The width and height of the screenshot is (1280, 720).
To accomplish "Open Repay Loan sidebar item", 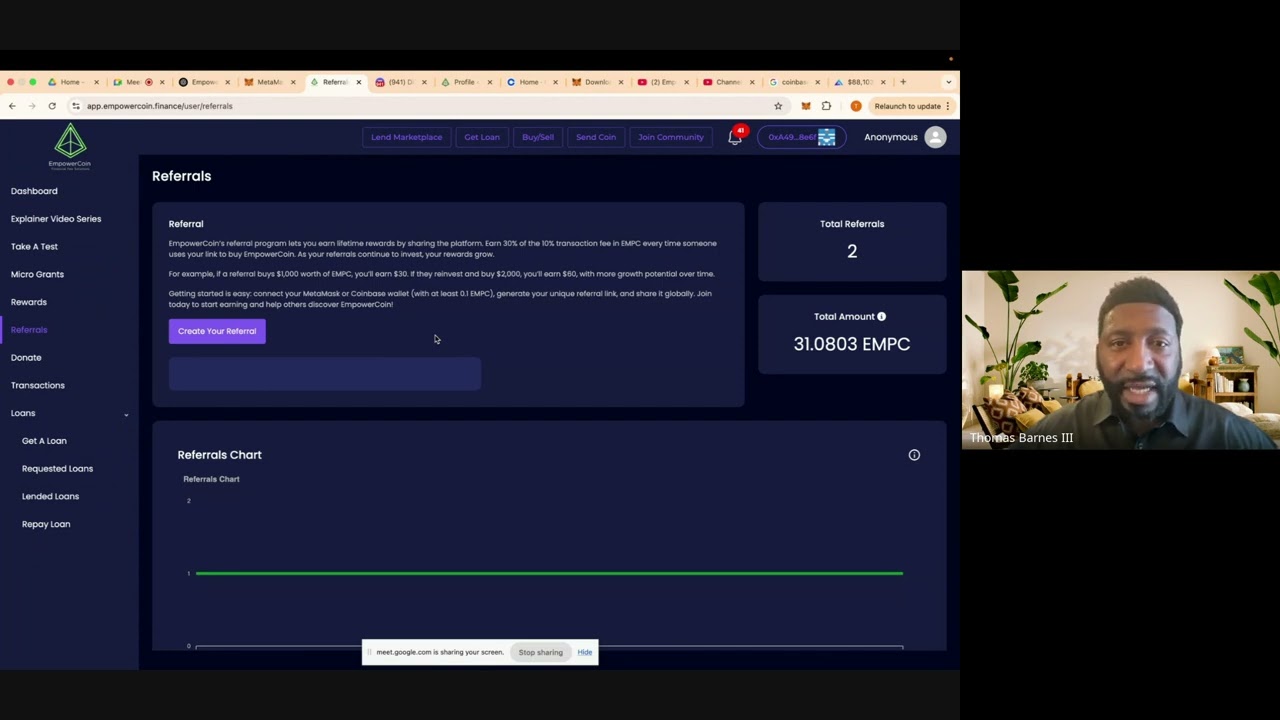I will 46,524.
